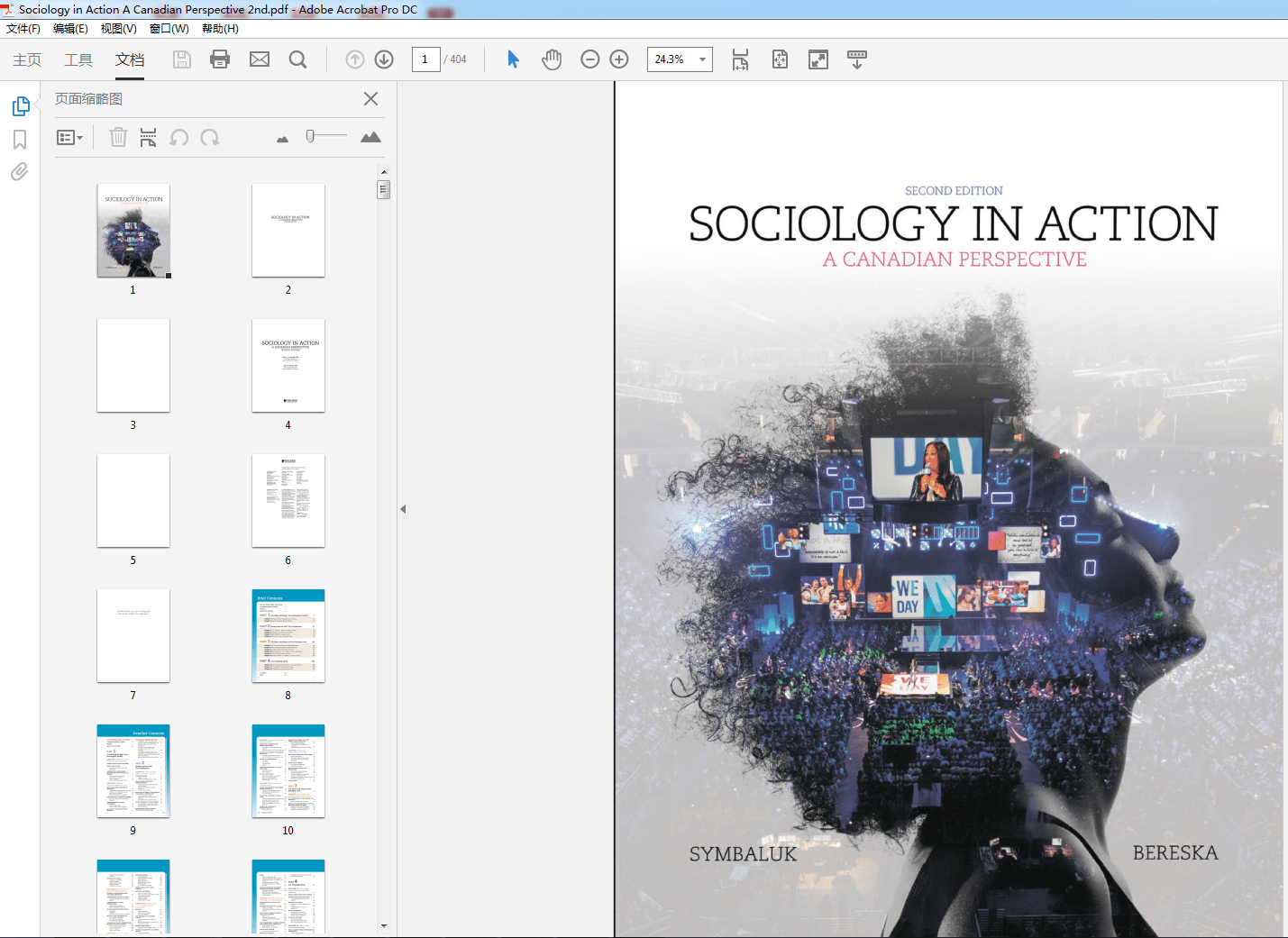Zoom out using the minus icon
The image size is (1288, 938).
click(589, 59)
